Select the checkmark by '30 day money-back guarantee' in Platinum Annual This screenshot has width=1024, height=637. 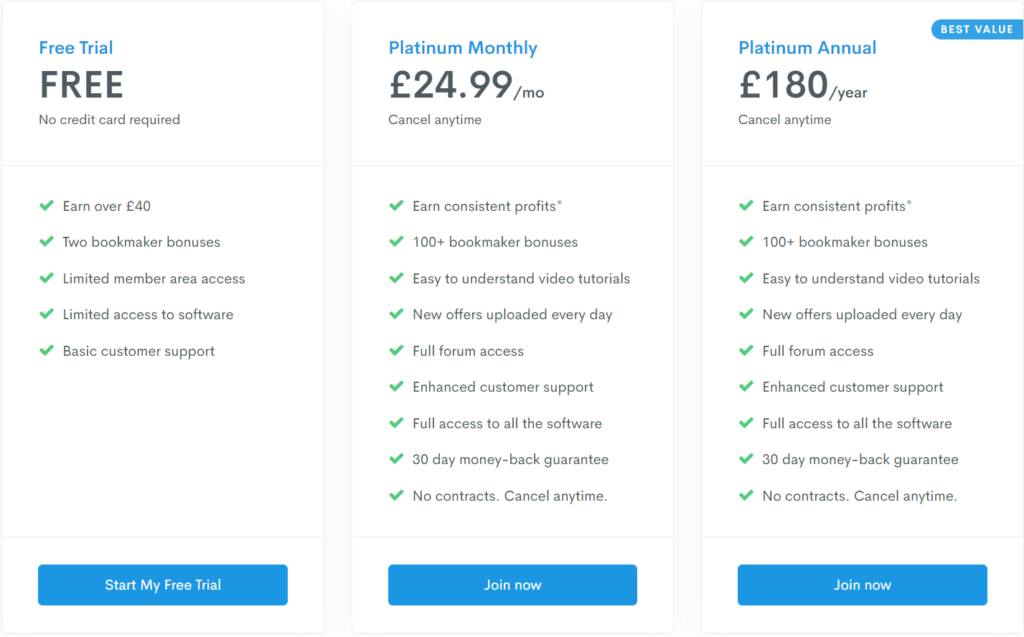click(x=746, y=459)
